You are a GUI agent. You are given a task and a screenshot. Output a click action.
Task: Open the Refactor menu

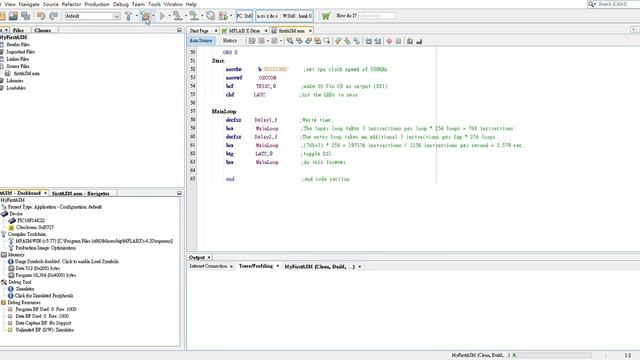pos(71,4)
